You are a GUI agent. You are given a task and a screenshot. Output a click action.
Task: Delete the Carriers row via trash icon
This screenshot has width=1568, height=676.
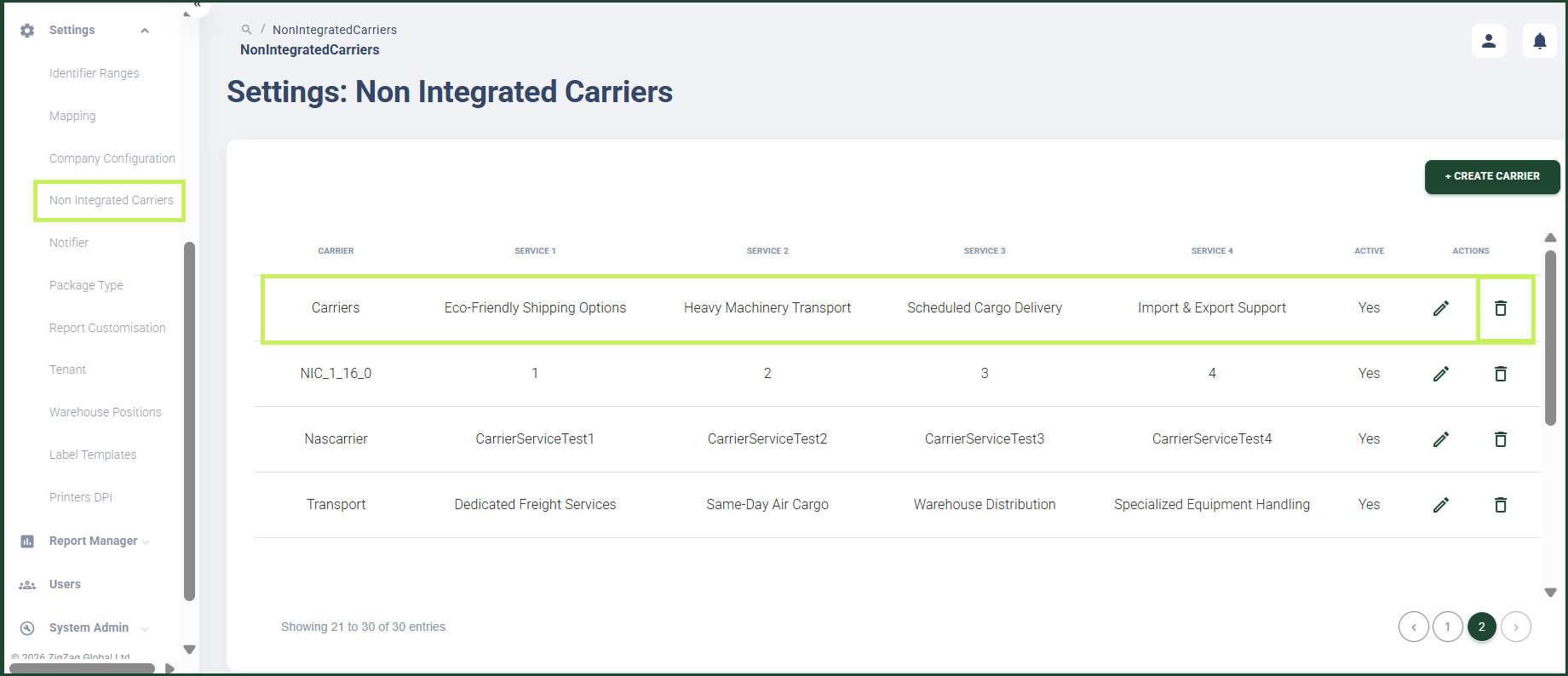click(x=1501, y=308)
